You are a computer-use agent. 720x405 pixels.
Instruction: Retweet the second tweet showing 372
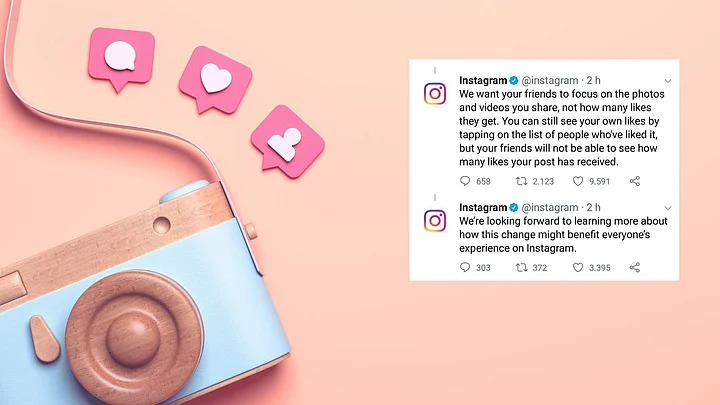521,267
